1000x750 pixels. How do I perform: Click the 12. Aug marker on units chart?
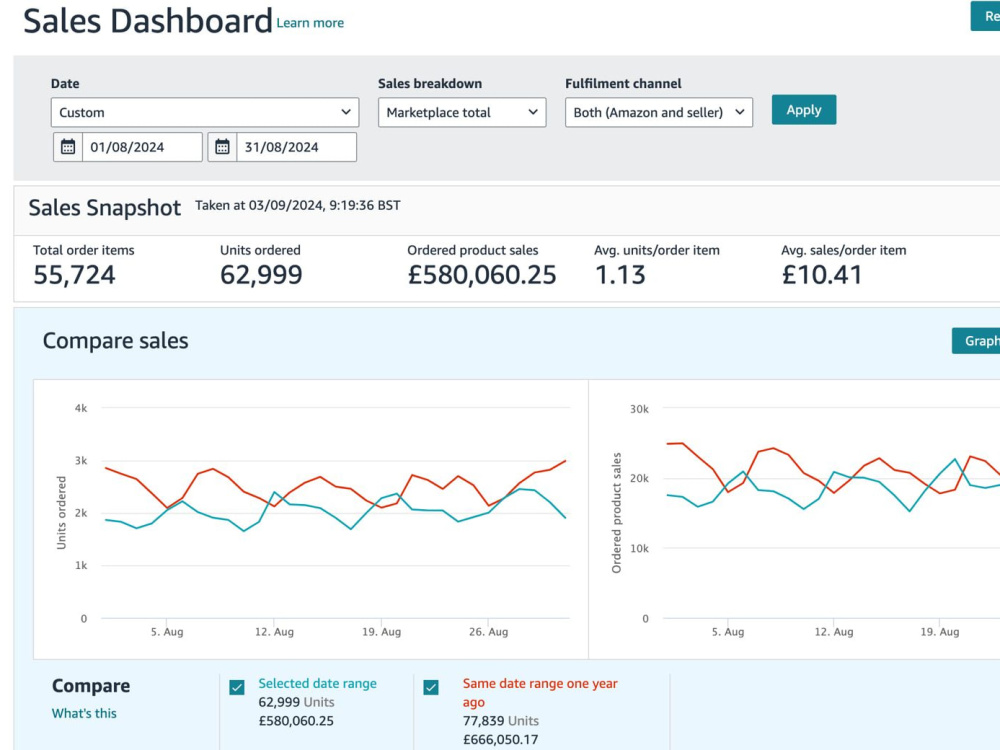coord(274,631)
